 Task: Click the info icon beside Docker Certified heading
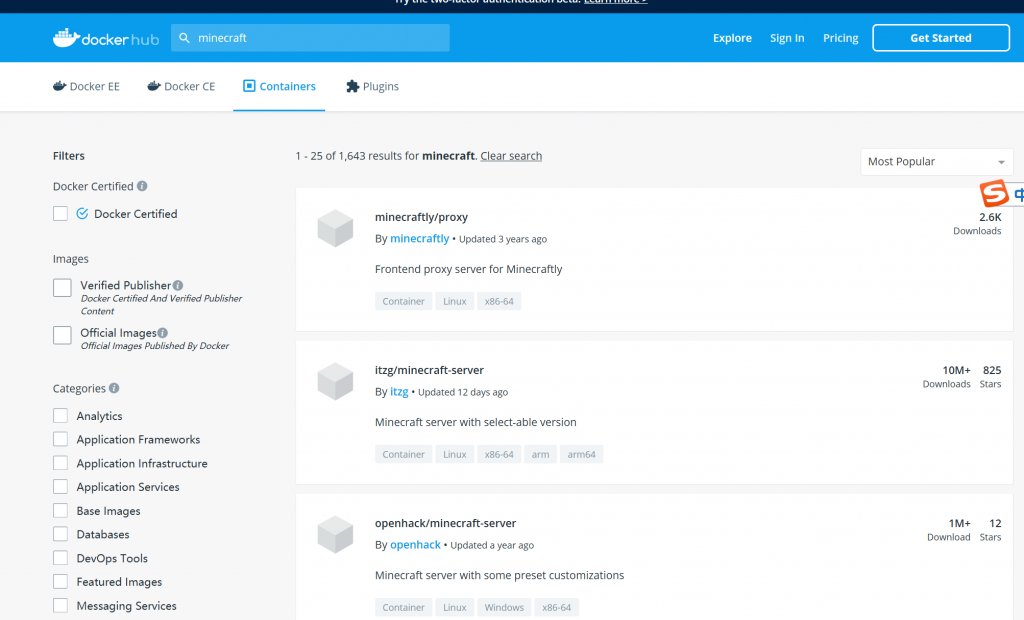pos(142,186)
